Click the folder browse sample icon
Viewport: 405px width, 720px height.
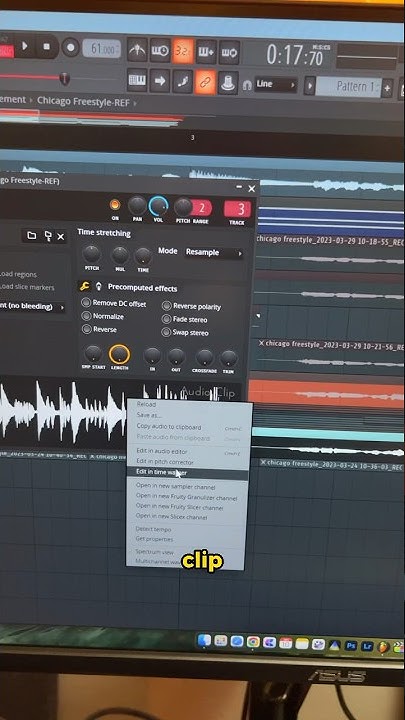(x=32, y=236)
